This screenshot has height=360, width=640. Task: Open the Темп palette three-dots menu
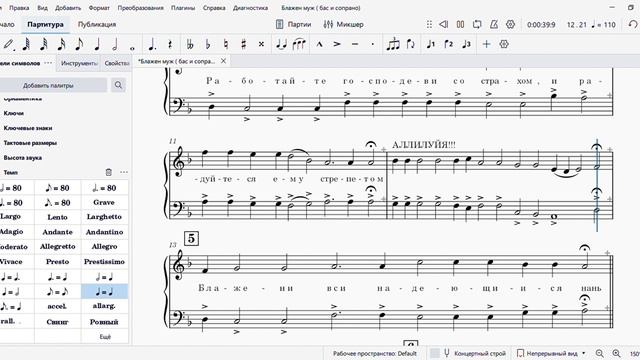[124, 172]
